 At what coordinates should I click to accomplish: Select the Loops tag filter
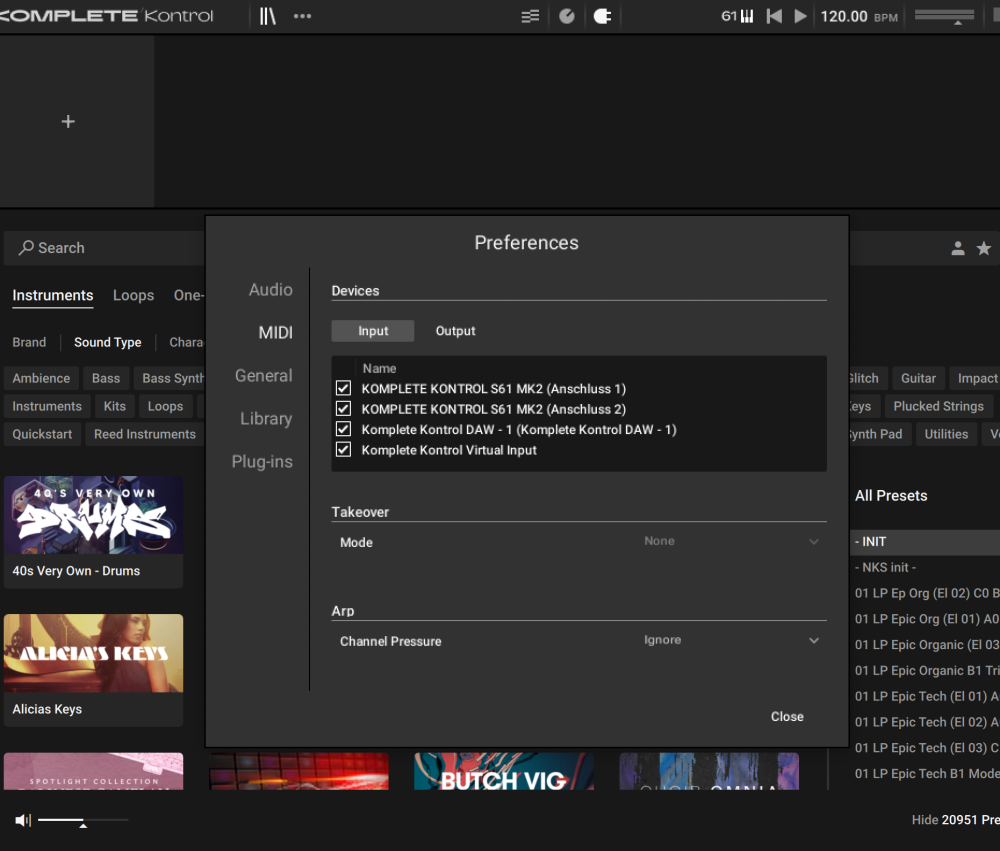165,406
